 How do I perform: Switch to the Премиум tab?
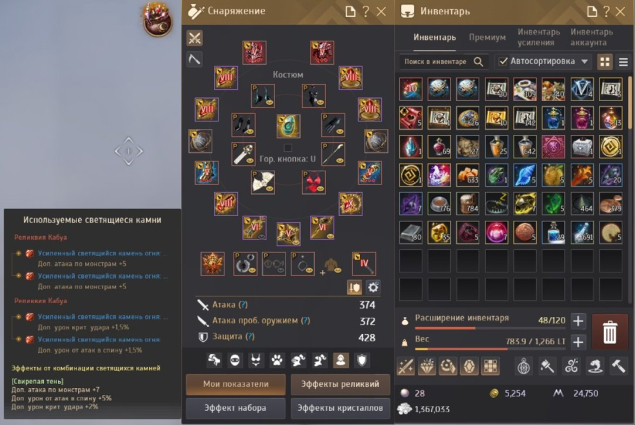(x=487, y=37)
